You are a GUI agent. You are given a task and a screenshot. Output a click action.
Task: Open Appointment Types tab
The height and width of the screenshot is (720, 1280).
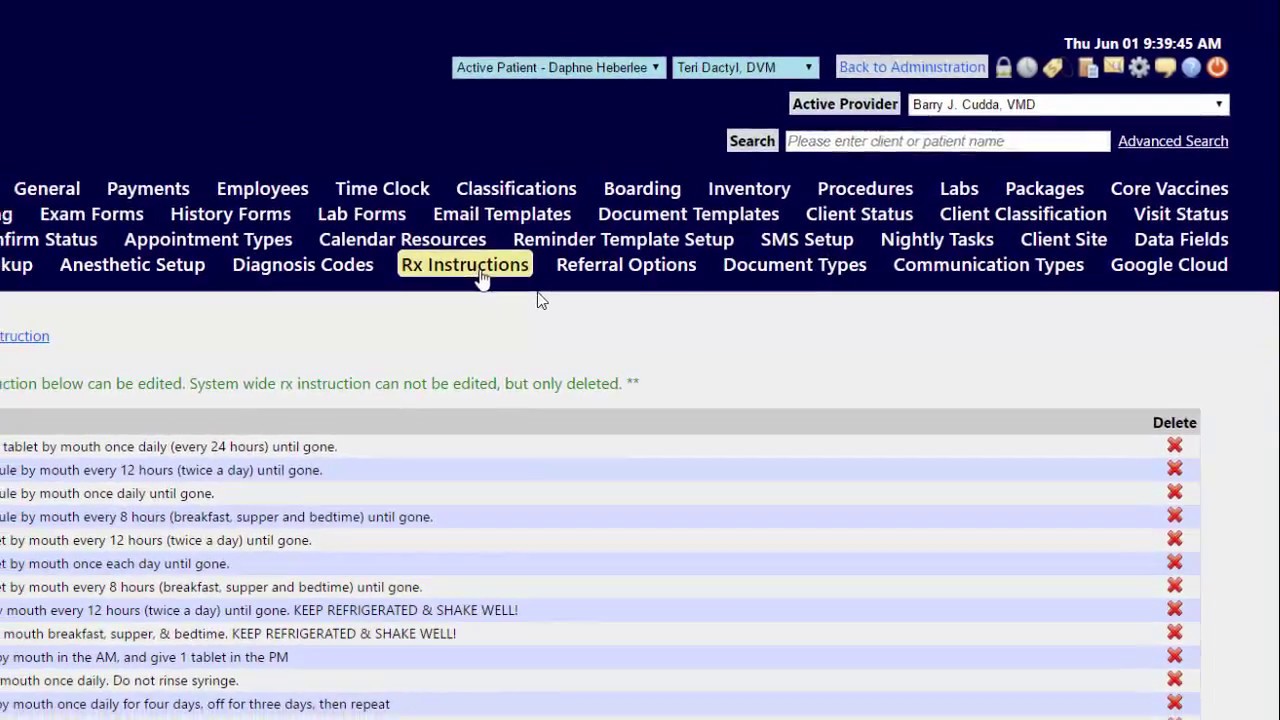coord(208,240)
